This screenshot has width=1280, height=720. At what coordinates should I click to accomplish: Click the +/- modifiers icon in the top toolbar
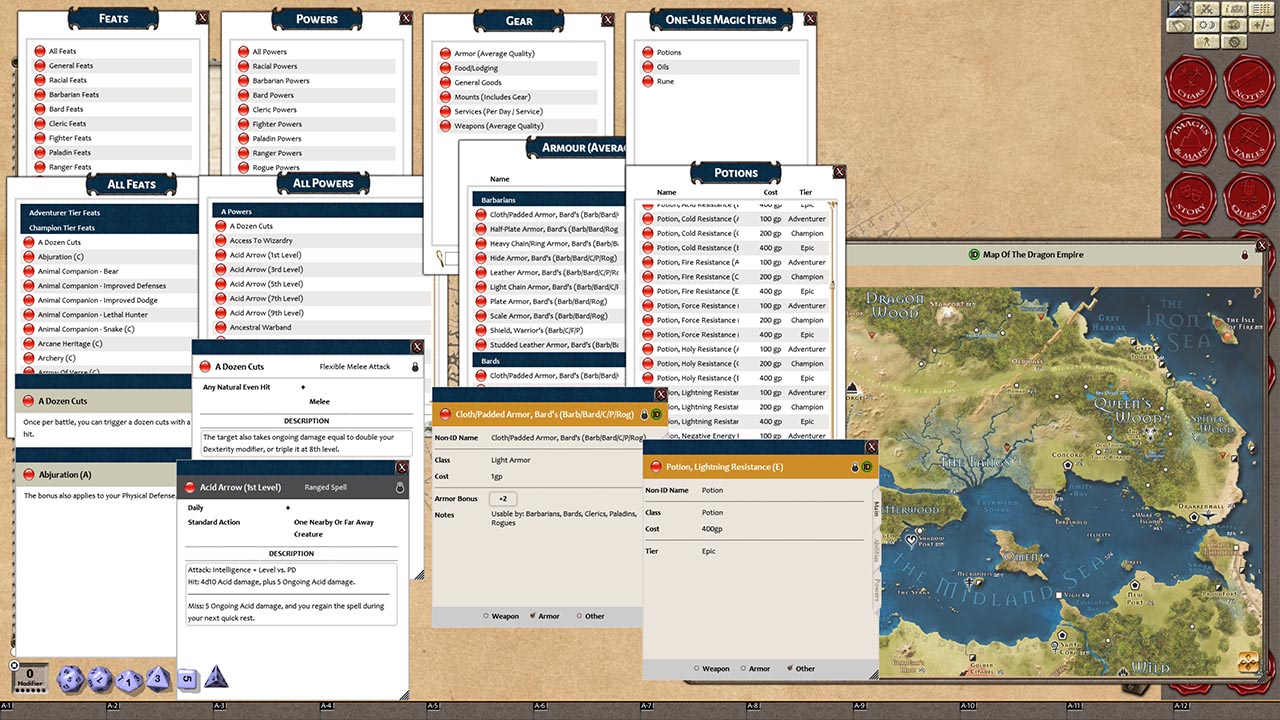pyautogui.click(x=1261, y=25)
